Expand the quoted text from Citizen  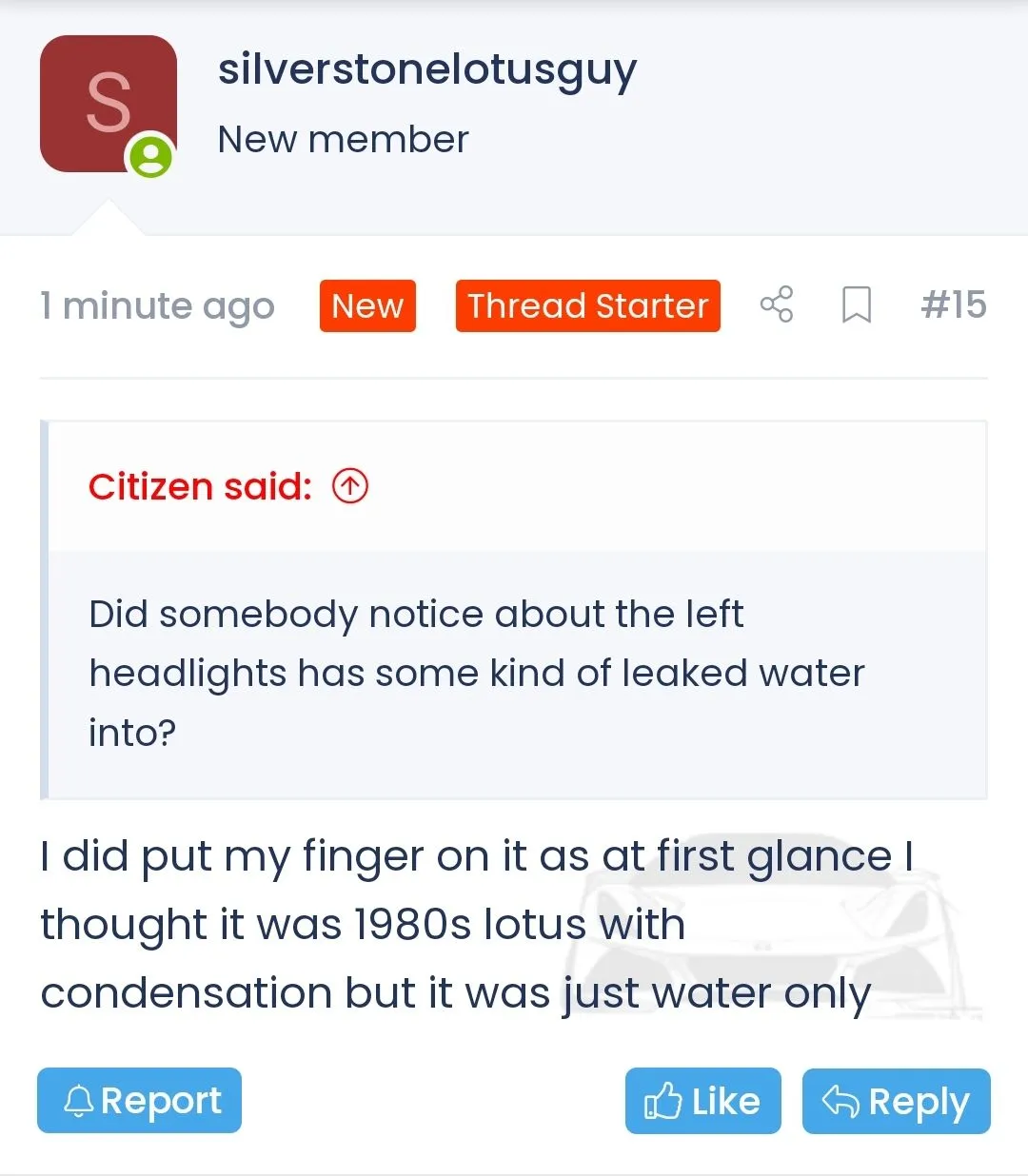point(476,673)
